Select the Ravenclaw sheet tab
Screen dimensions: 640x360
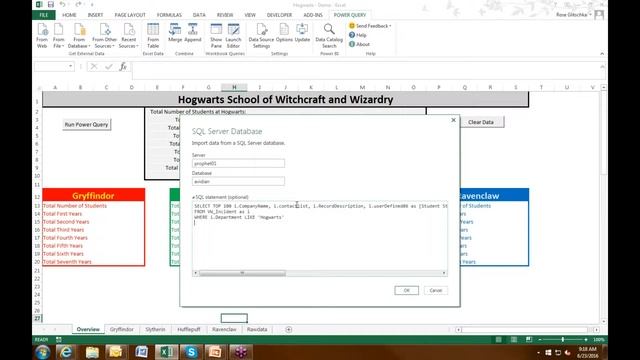tap(224, 329)
